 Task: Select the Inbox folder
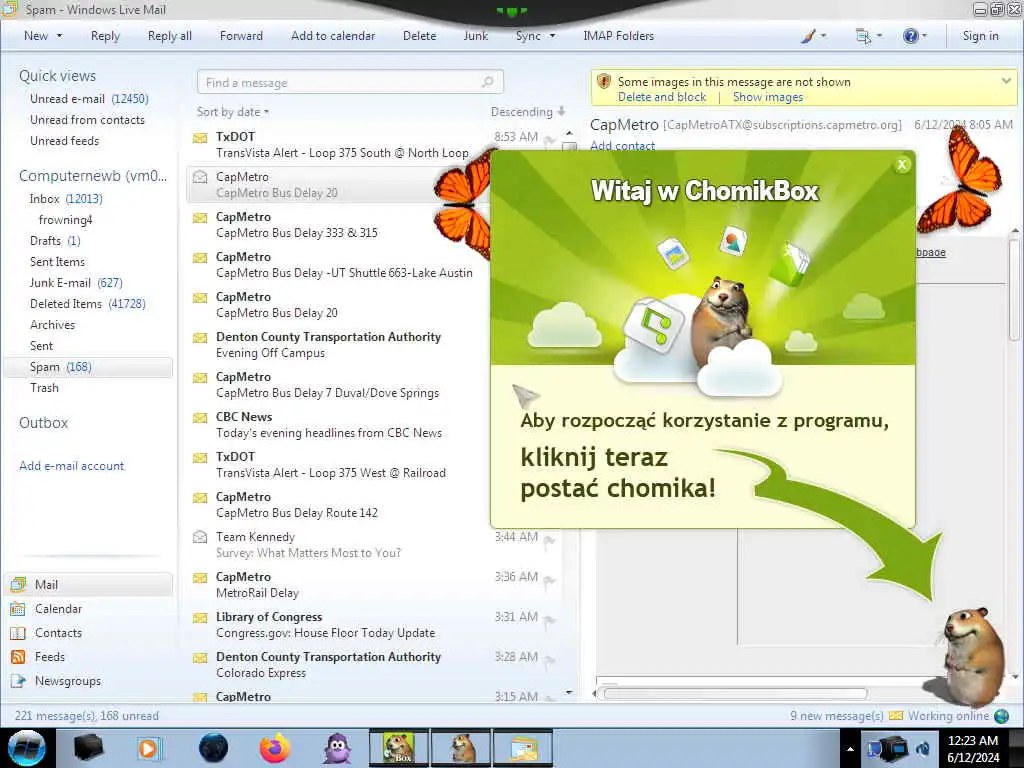(65, 199)
